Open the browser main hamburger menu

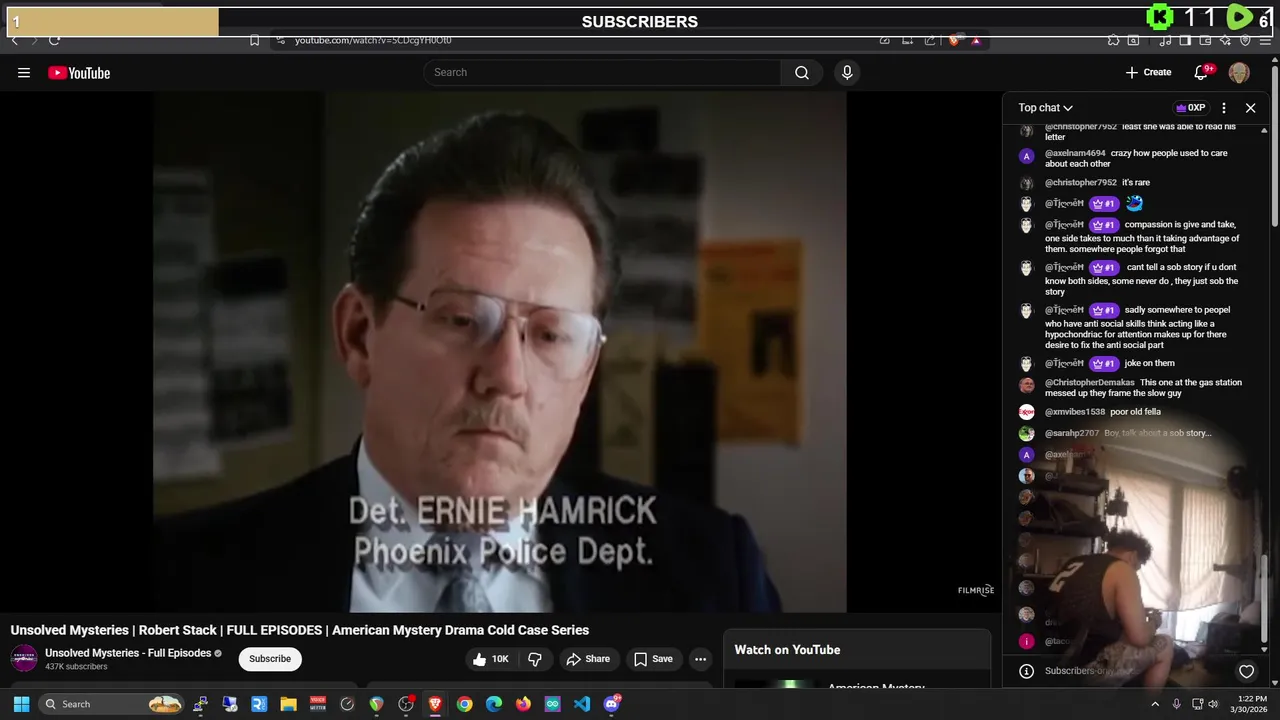[1265, 40]
